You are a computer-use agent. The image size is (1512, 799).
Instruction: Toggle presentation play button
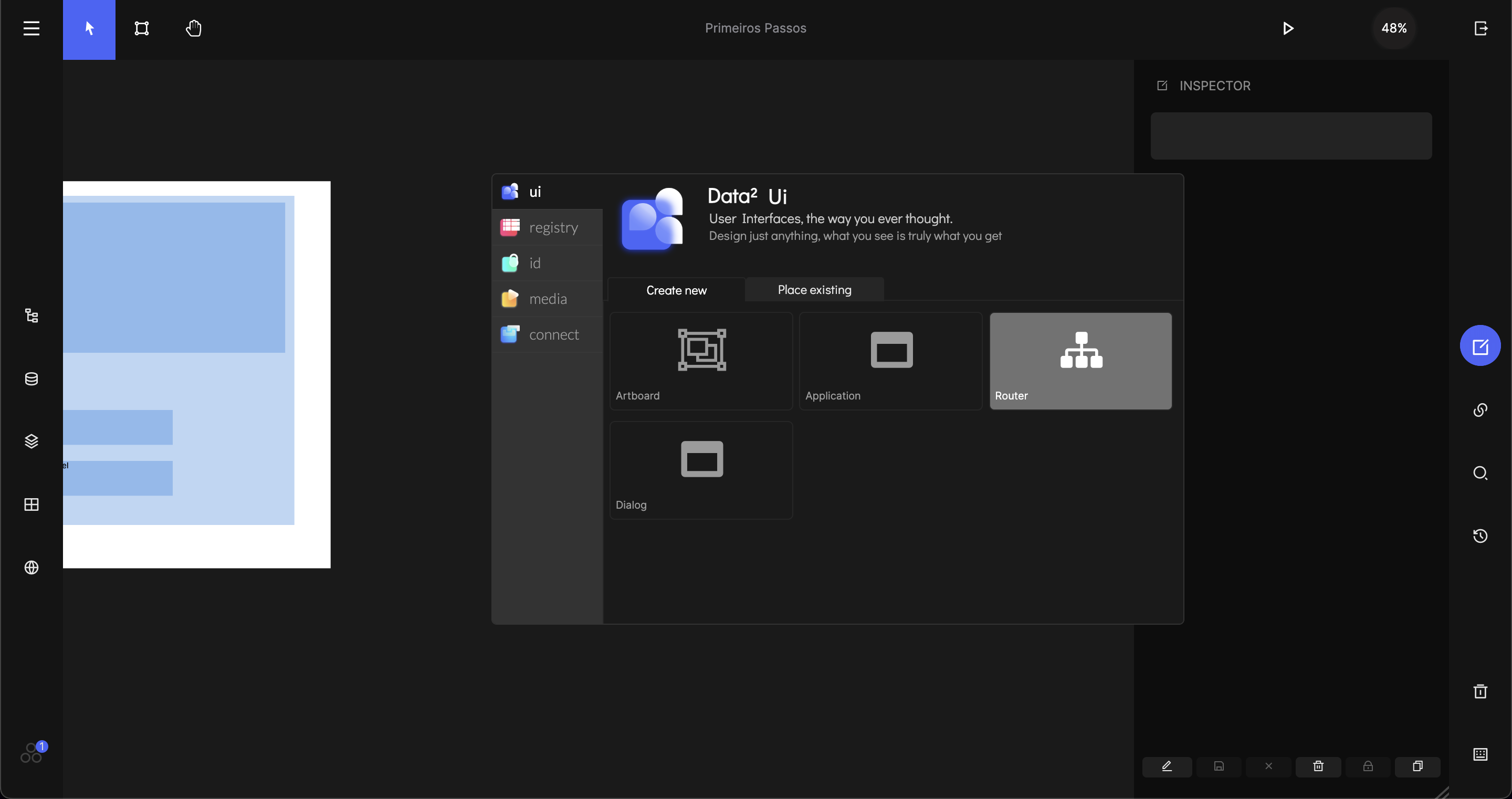tap(1289, 28)
